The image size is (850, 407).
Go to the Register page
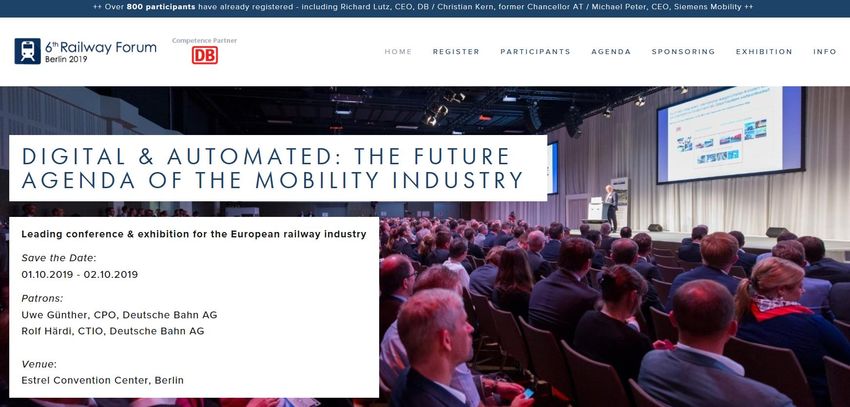point(456,52)
